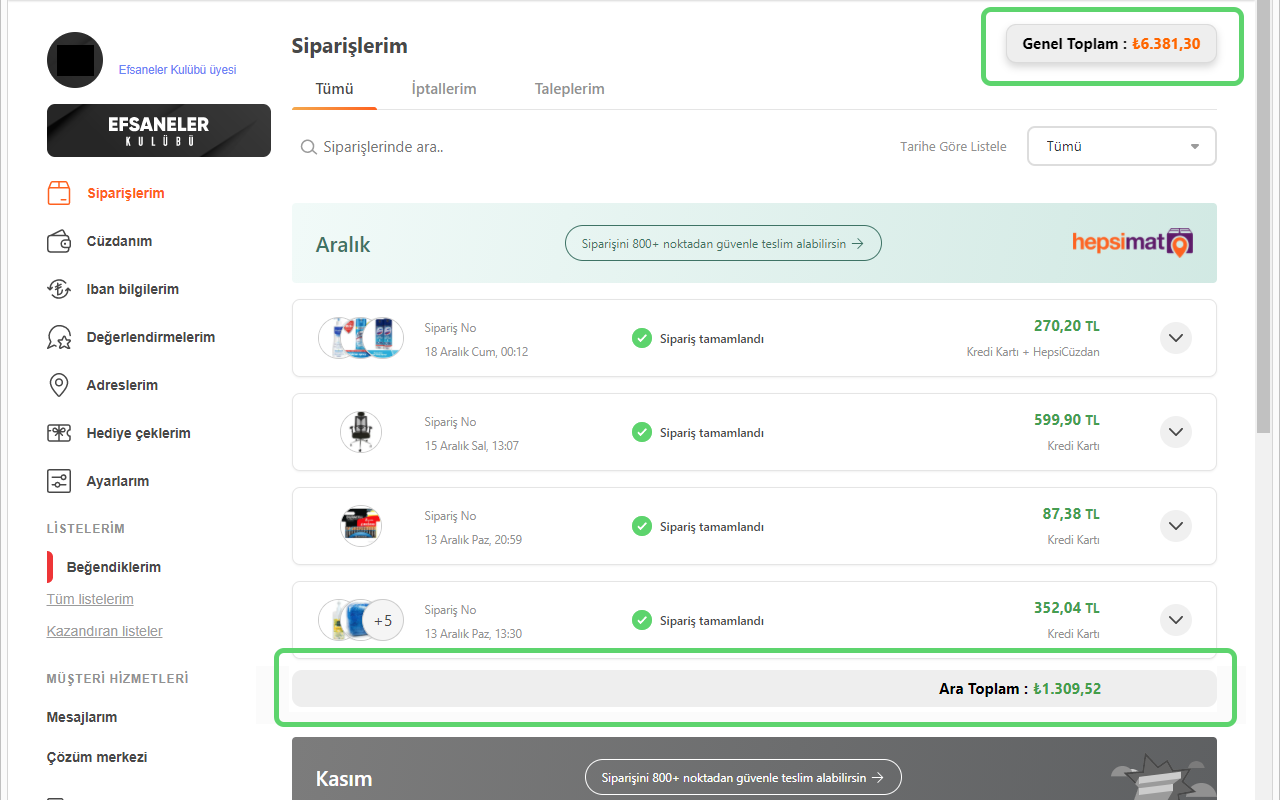This screenshot has width=1280, height=800.
Task: Open Tüm listelerim link
Action: tap(90, 598)
